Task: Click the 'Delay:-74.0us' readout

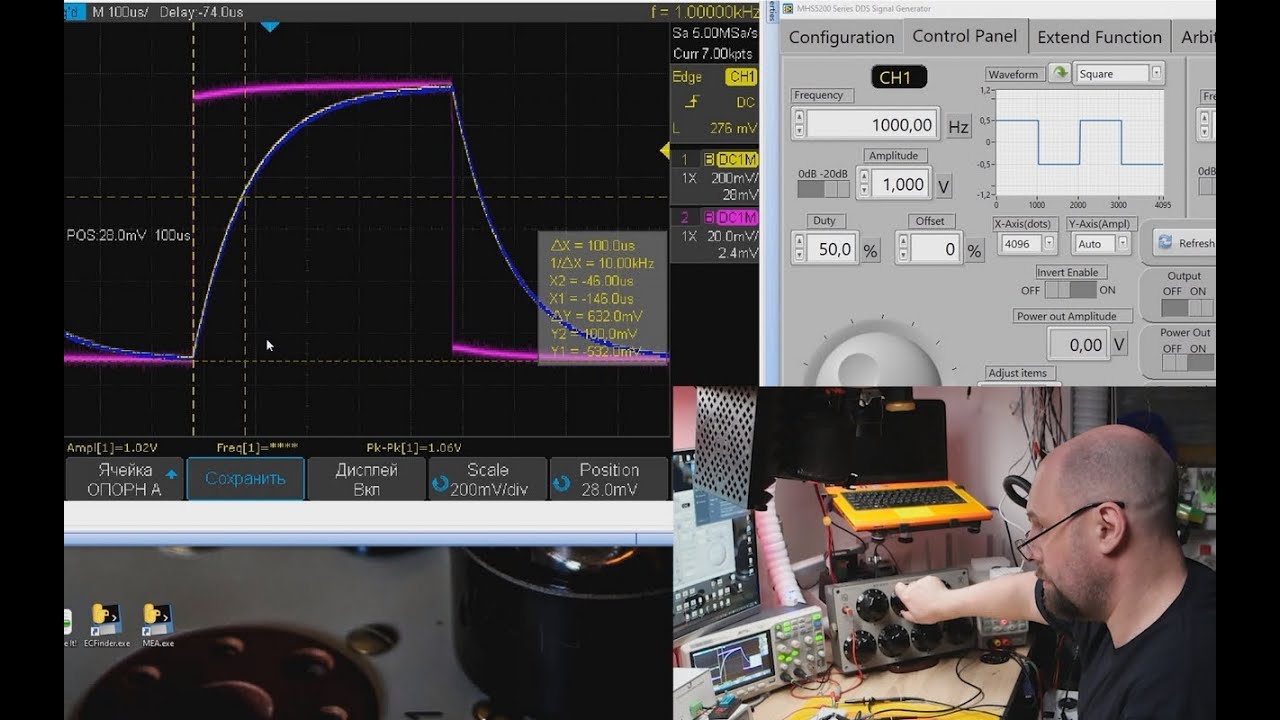Action: point(201,12)
